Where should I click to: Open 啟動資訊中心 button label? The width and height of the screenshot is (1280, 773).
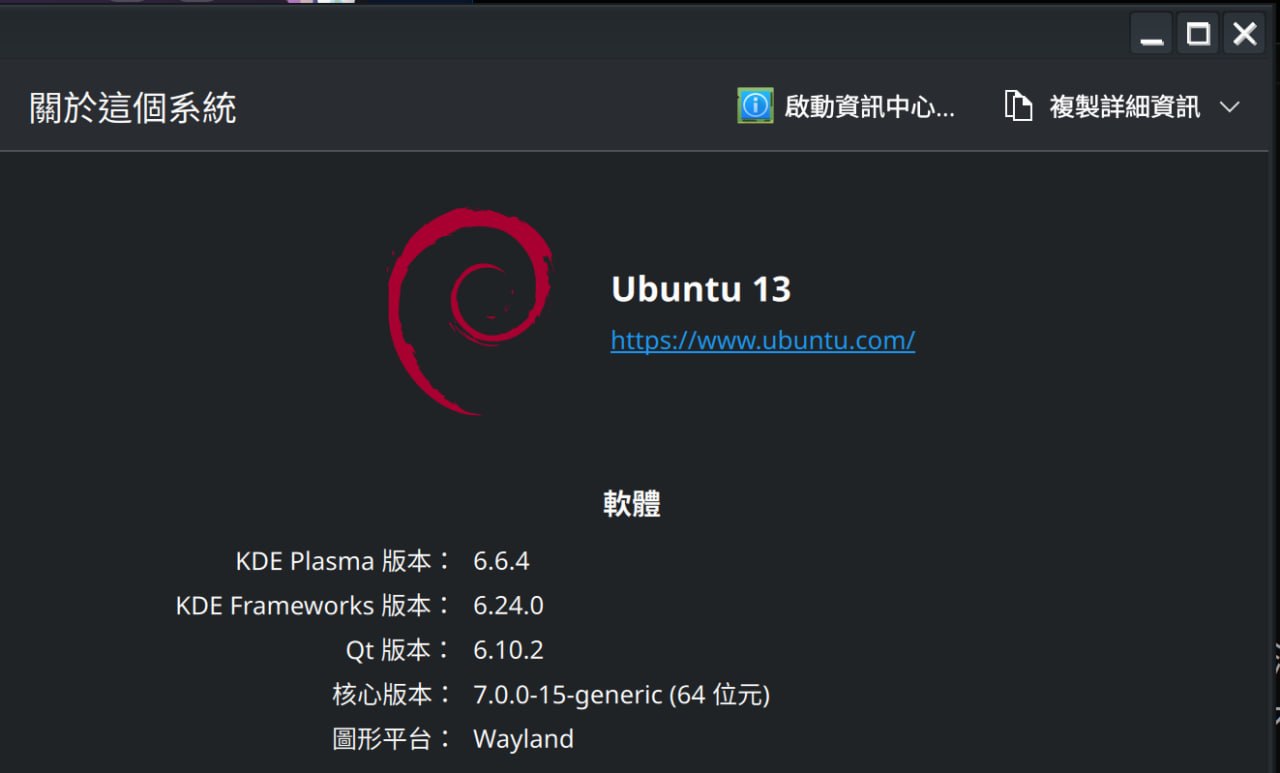[x=869, y=107]
